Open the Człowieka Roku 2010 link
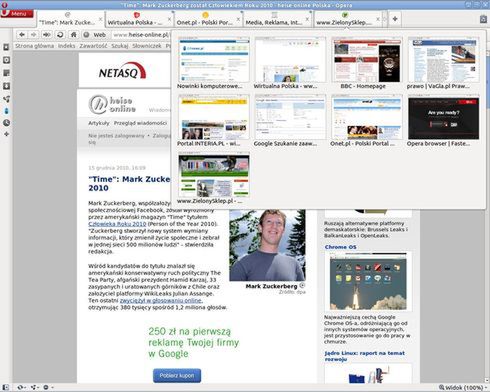 [x=117, y=224]
